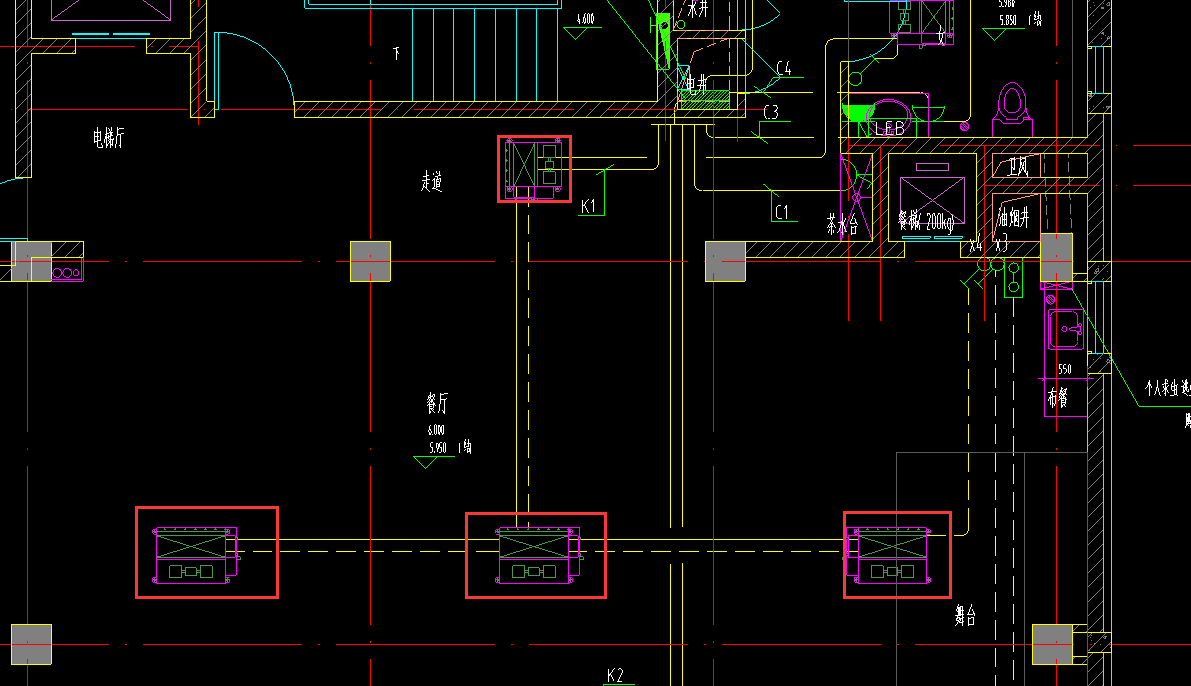Viewport: 1191px width, 686px height.
Task: Click the C4 circuit tag
Action: click(x=784, y=68)
